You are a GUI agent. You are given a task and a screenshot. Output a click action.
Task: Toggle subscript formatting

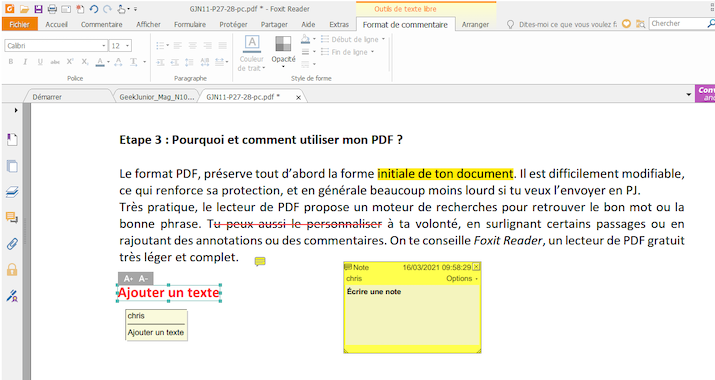(x=85, y=62)
